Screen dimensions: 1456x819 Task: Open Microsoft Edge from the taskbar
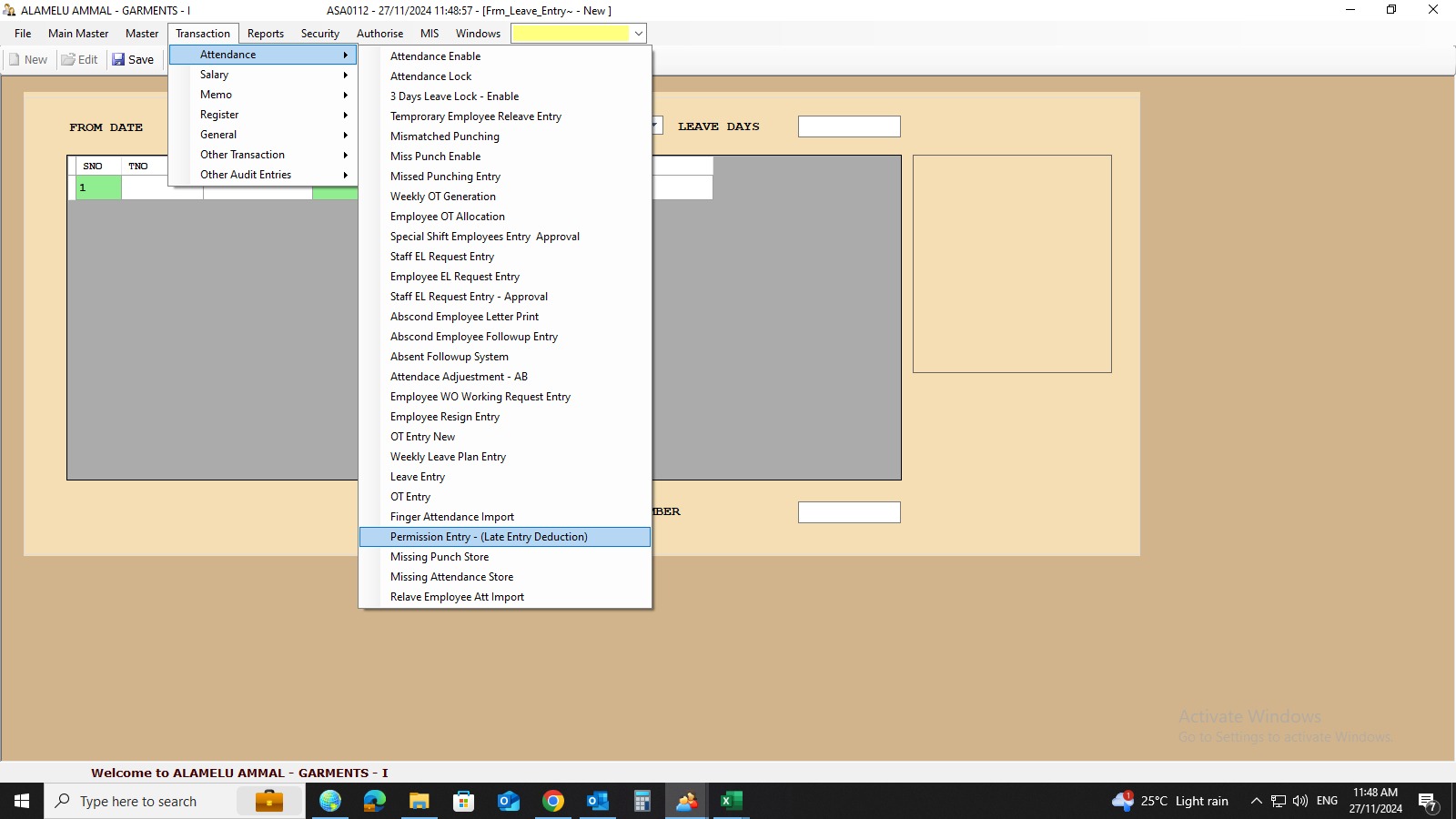tap(374, 801)
